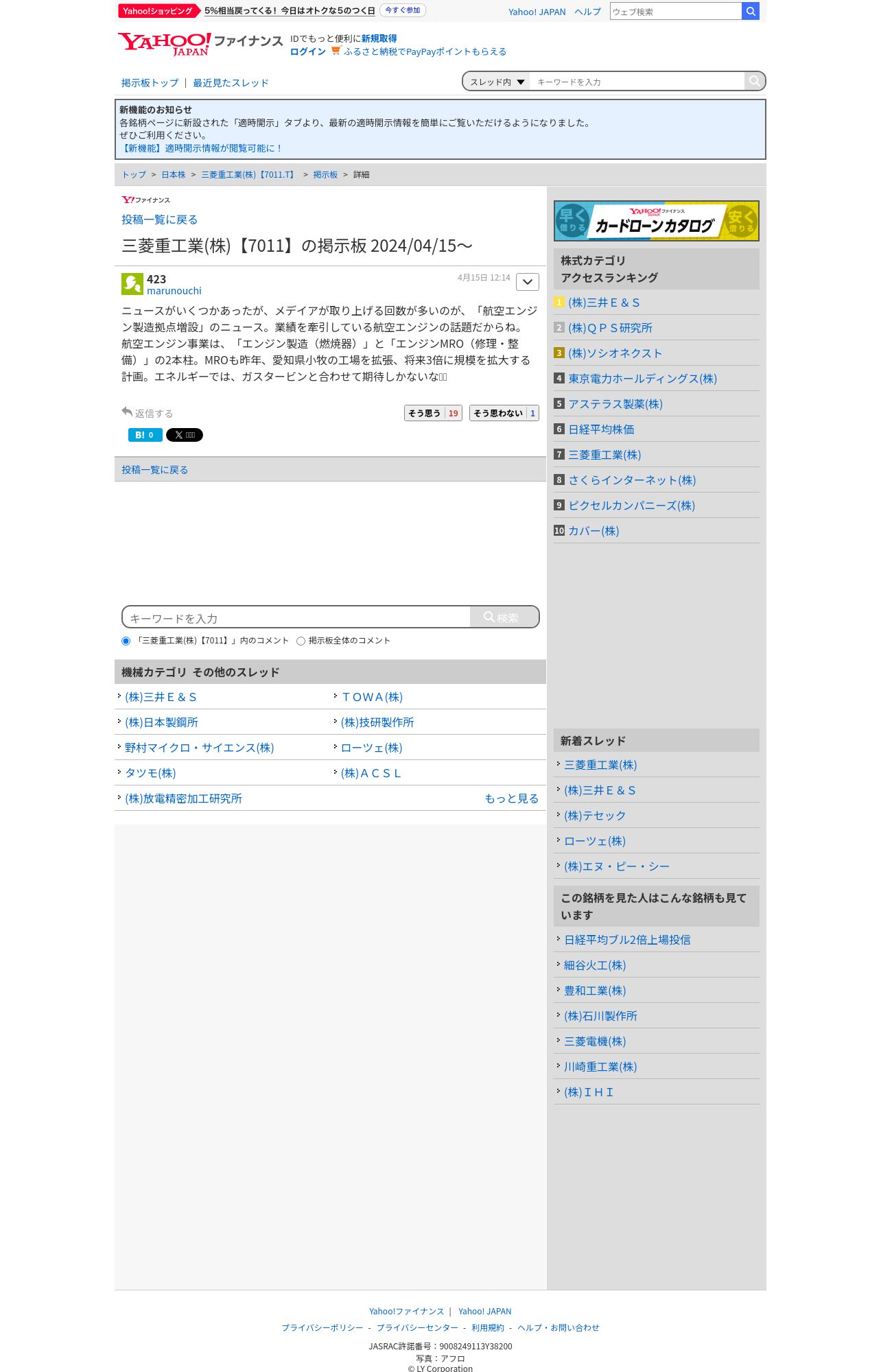This screenshot has width=881, height=1372.
Task: Select 掲示板全体のコメント radio button
Action: pyautogui.click(x=301, y=641)
